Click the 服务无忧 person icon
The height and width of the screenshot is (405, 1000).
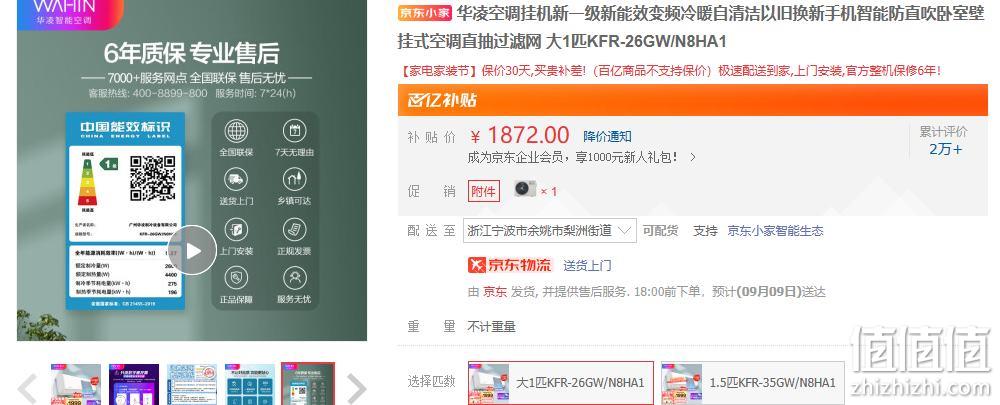(x=294, y=278)
